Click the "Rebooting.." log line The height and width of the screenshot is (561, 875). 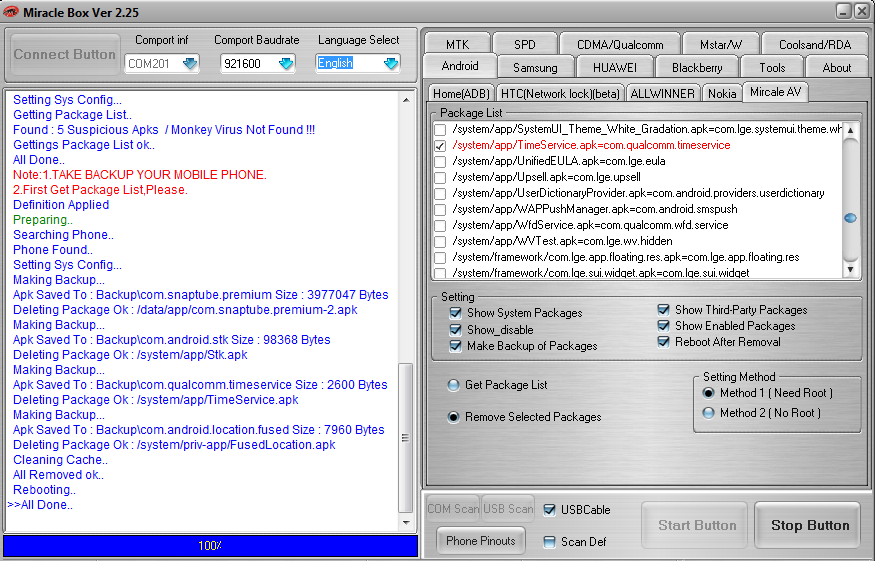coord(44,490)
